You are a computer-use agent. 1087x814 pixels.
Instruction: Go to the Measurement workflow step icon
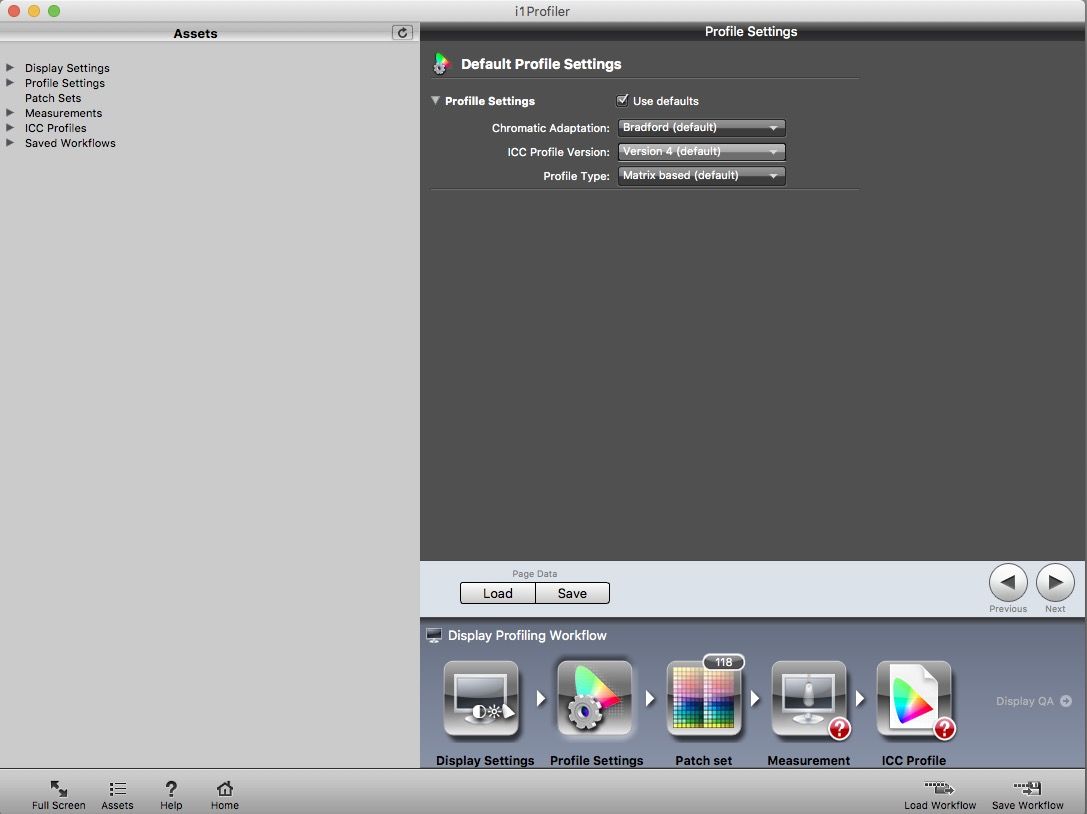click(808, 698)
